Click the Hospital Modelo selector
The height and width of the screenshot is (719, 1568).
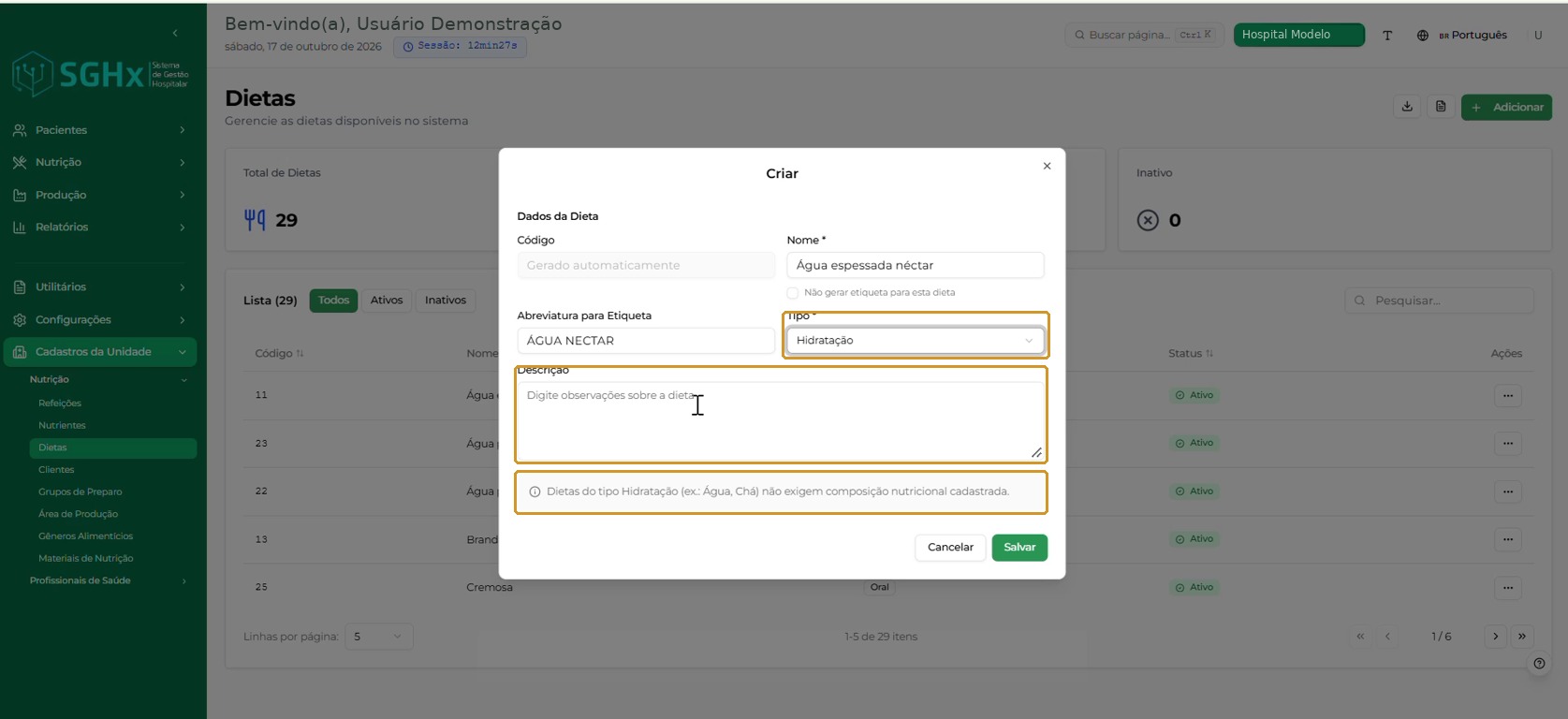(1298, 35)
